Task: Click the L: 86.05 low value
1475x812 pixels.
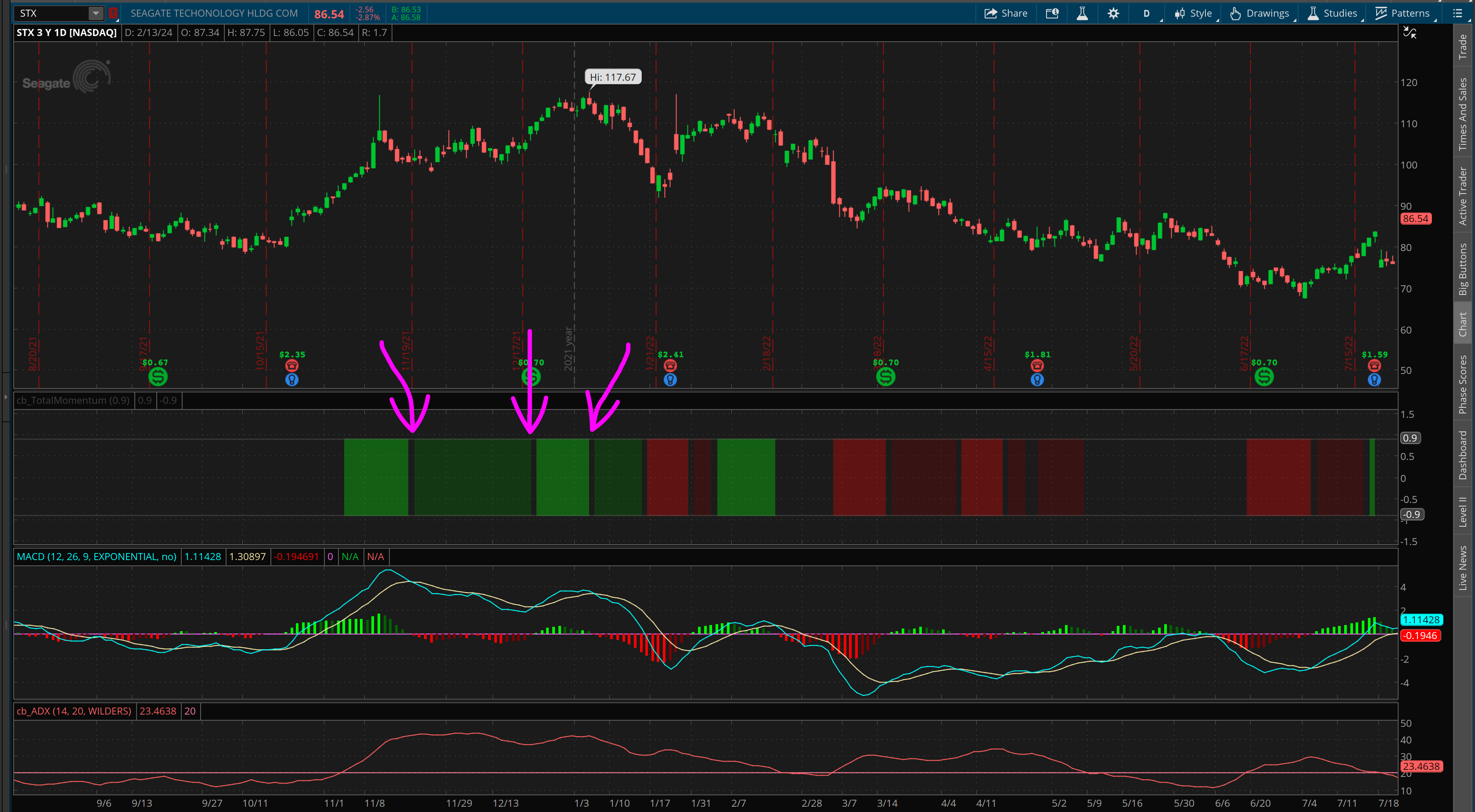Action: tap(291, 32)
